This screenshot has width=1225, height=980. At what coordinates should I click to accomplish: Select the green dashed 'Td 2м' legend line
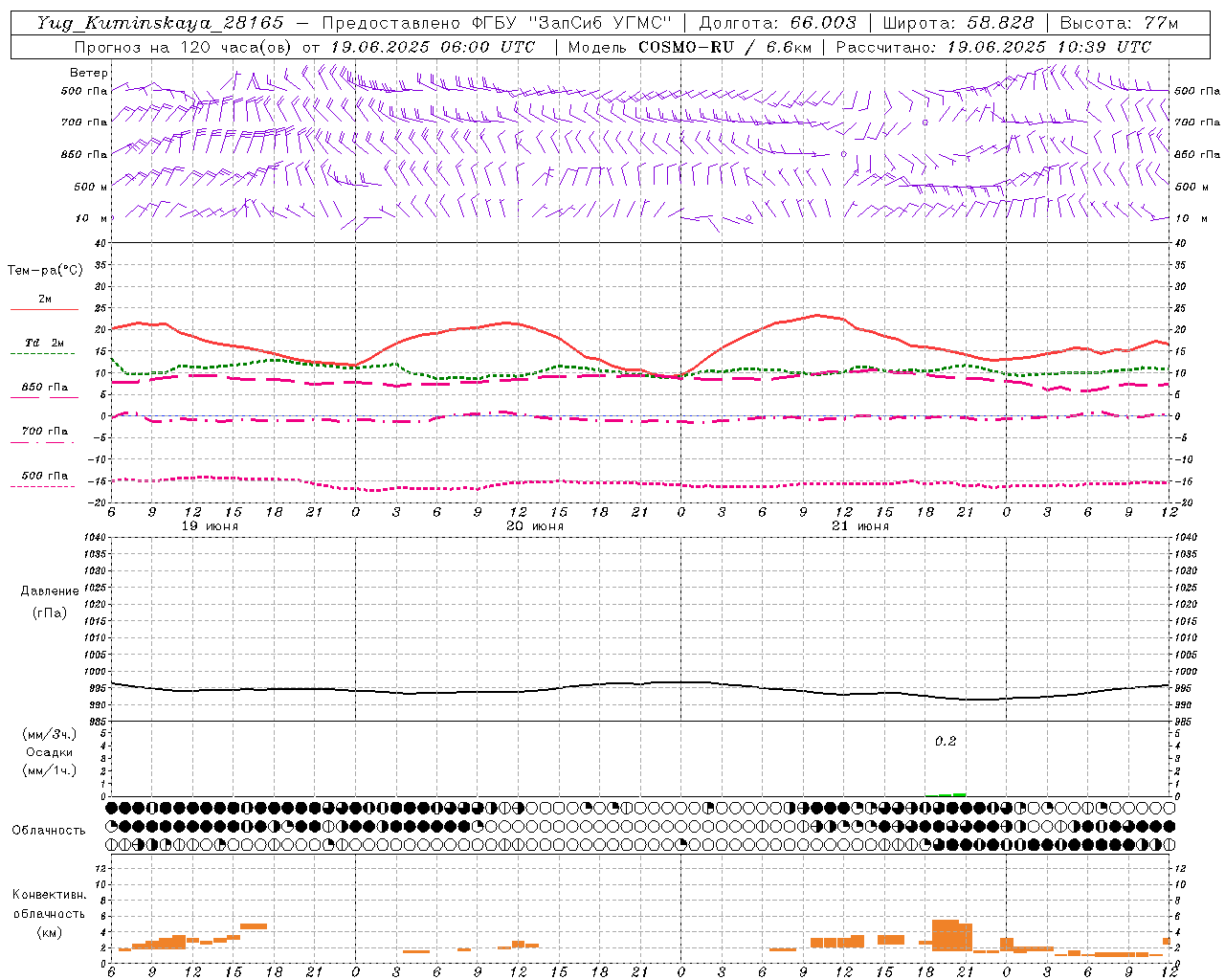pyautogui.click(x=44, y=353)
